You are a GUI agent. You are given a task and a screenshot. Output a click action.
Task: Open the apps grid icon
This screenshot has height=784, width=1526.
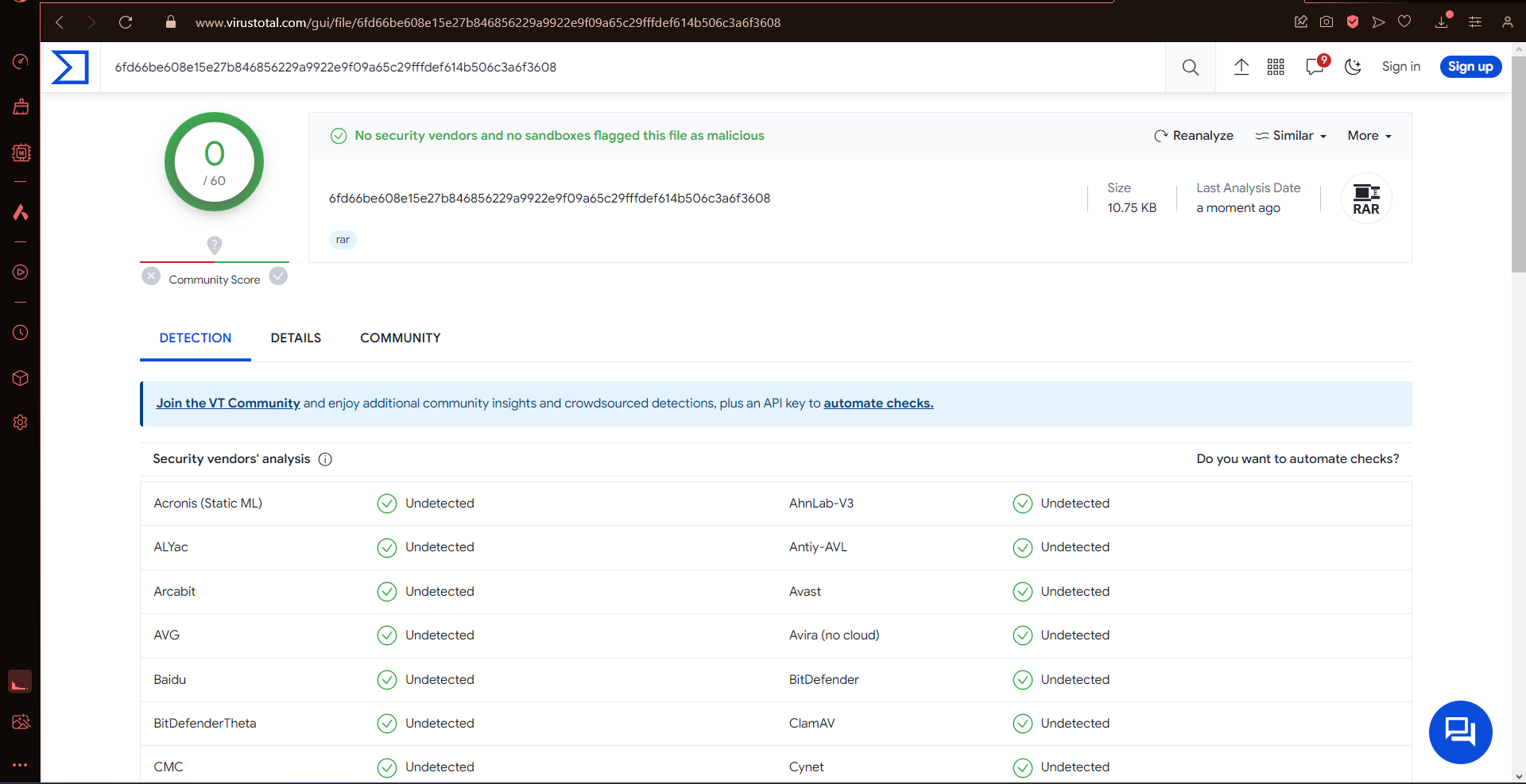1276,68
